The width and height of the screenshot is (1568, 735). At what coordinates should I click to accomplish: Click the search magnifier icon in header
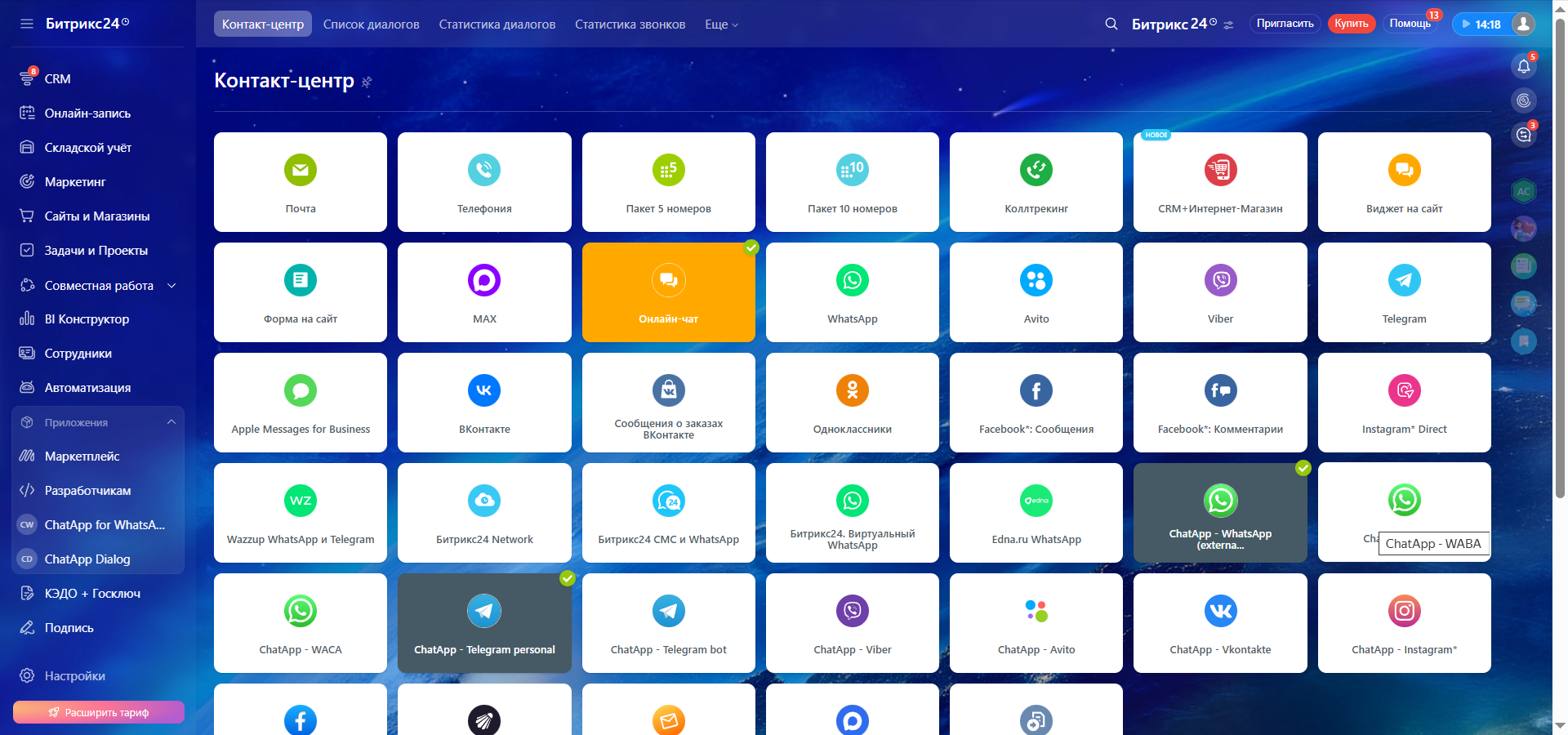point(1111,24)
